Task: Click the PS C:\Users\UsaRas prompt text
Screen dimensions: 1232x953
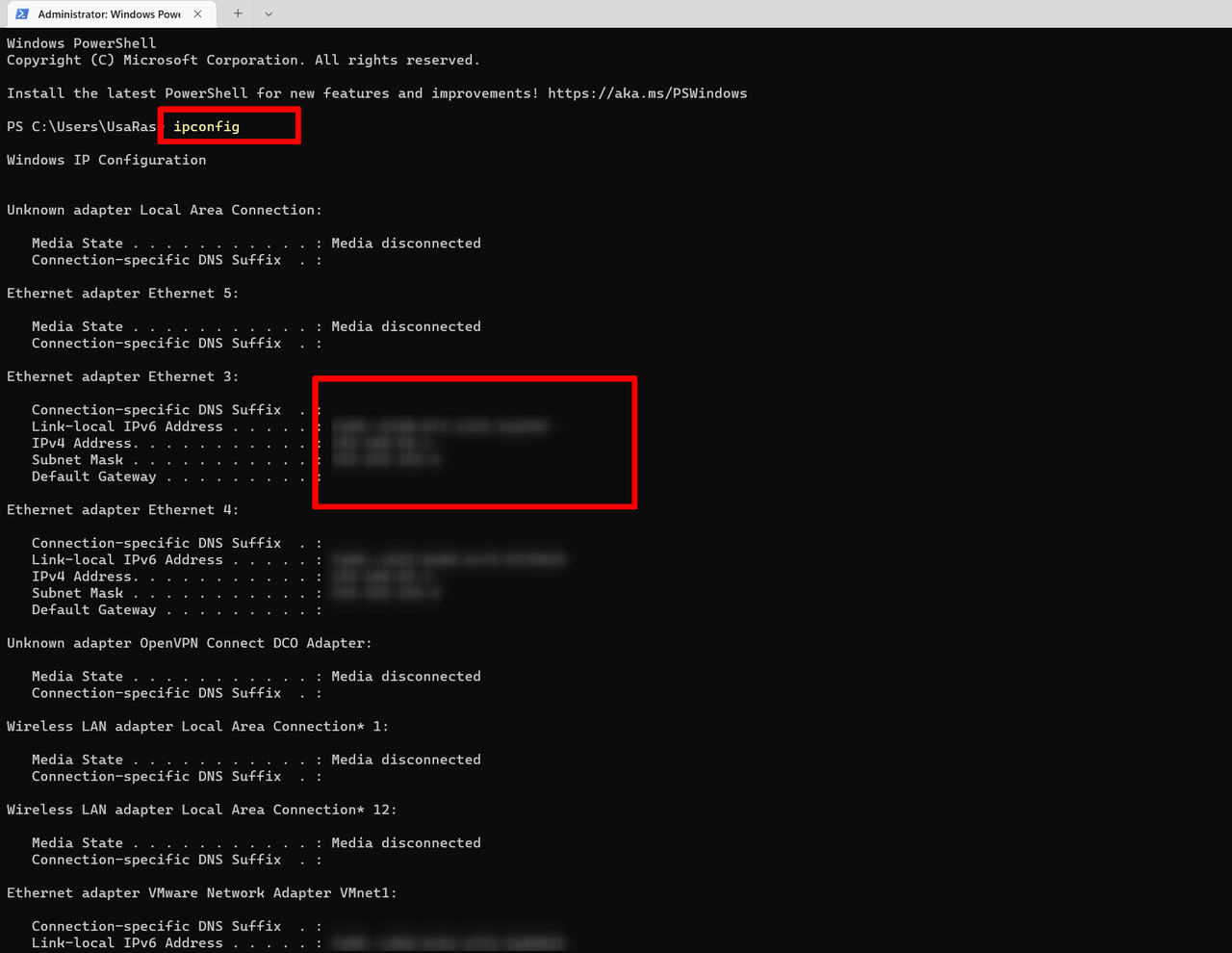Action: (x=81, y=126)
